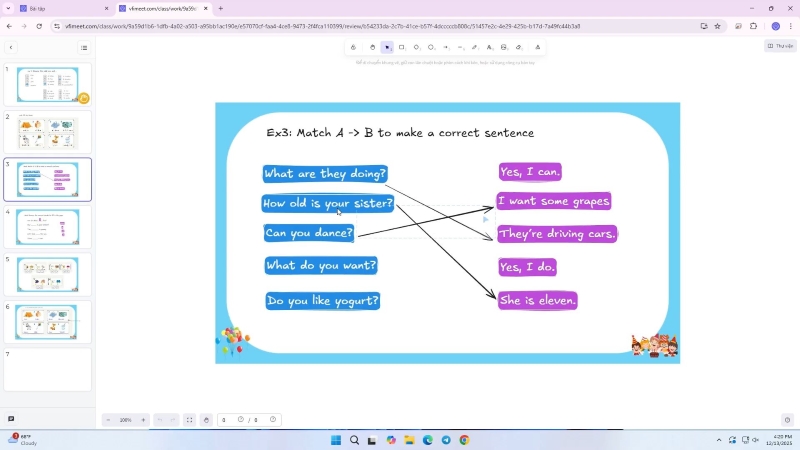Open Windows Start menu

coord(336,440)
